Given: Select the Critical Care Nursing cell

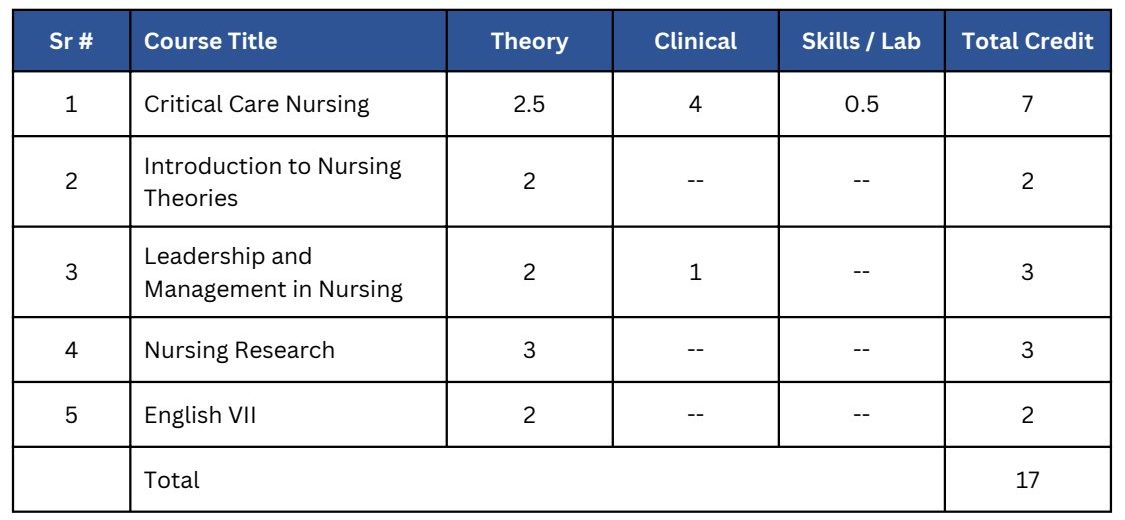Looking at the screenshot, I should 288,104.
